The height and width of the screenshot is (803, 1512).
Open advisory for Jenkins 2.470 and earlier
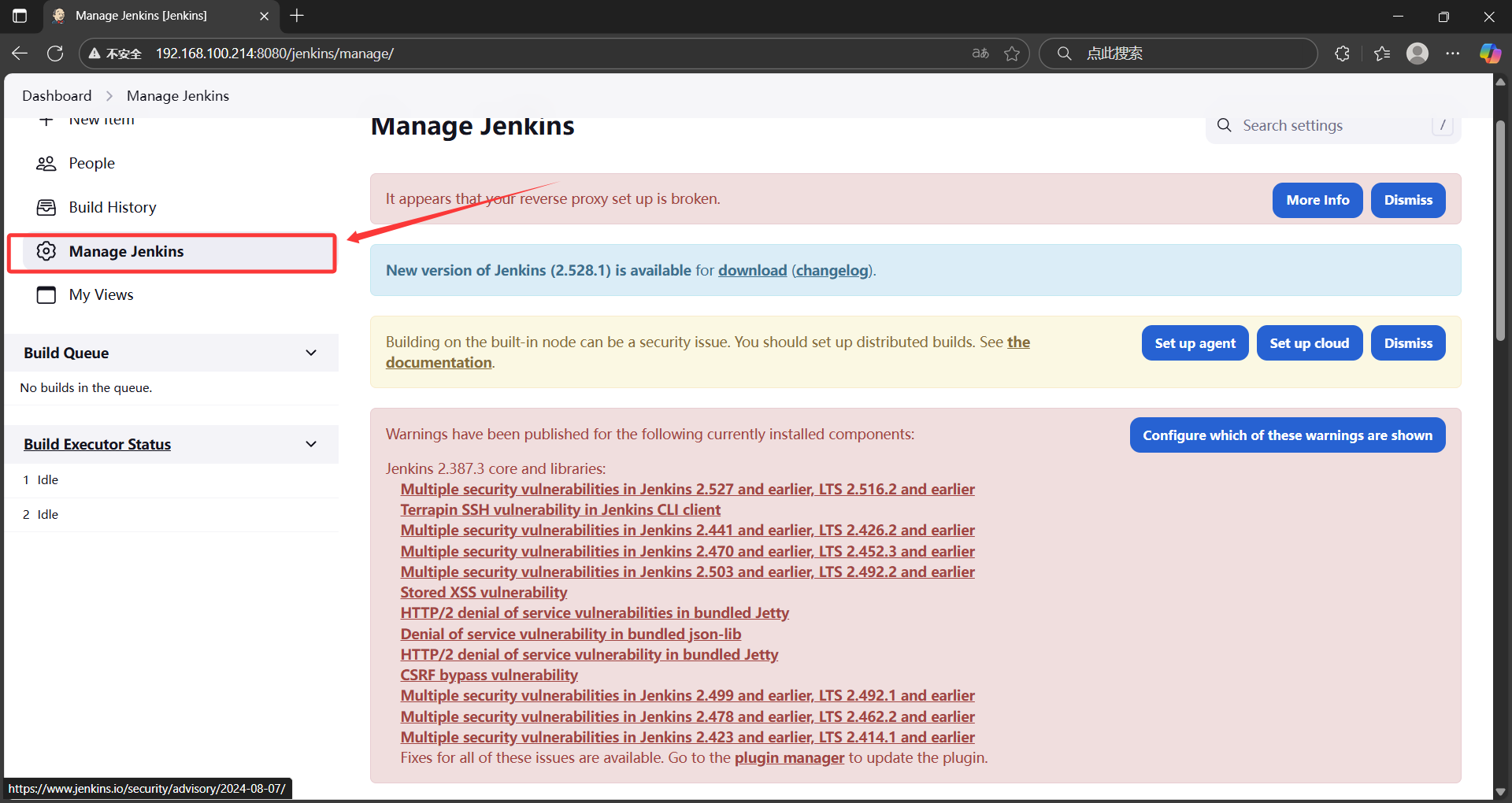pos(687,551)
